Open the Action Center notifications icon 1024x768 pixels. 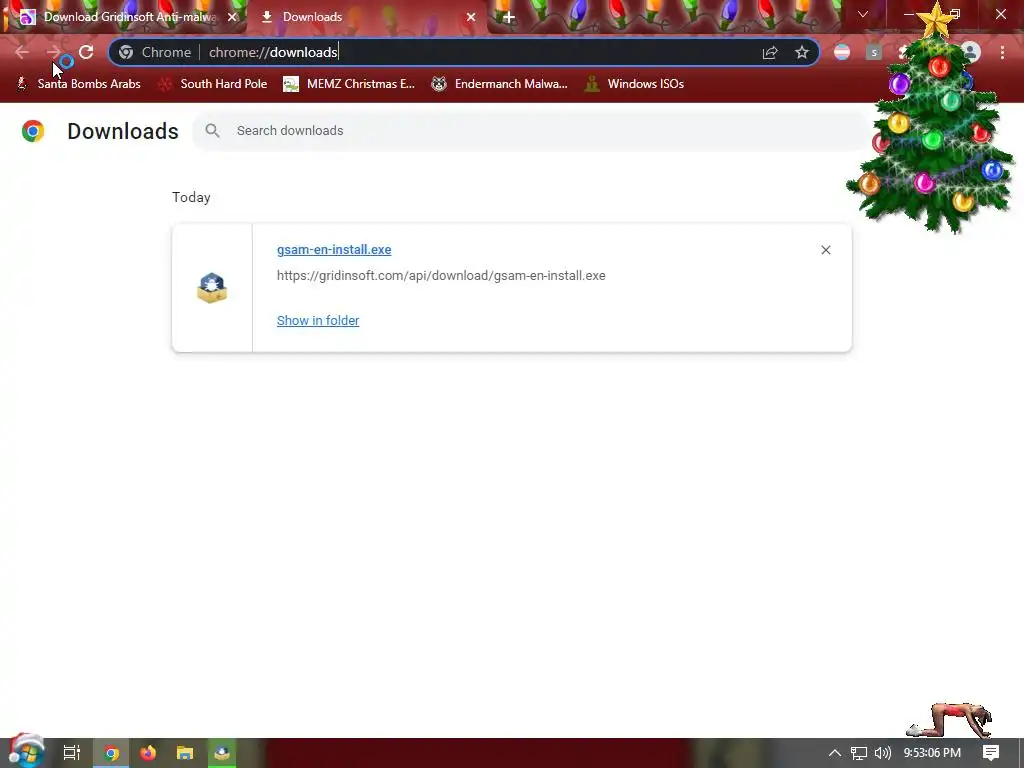pyautogui.click(x=991, y=753)
